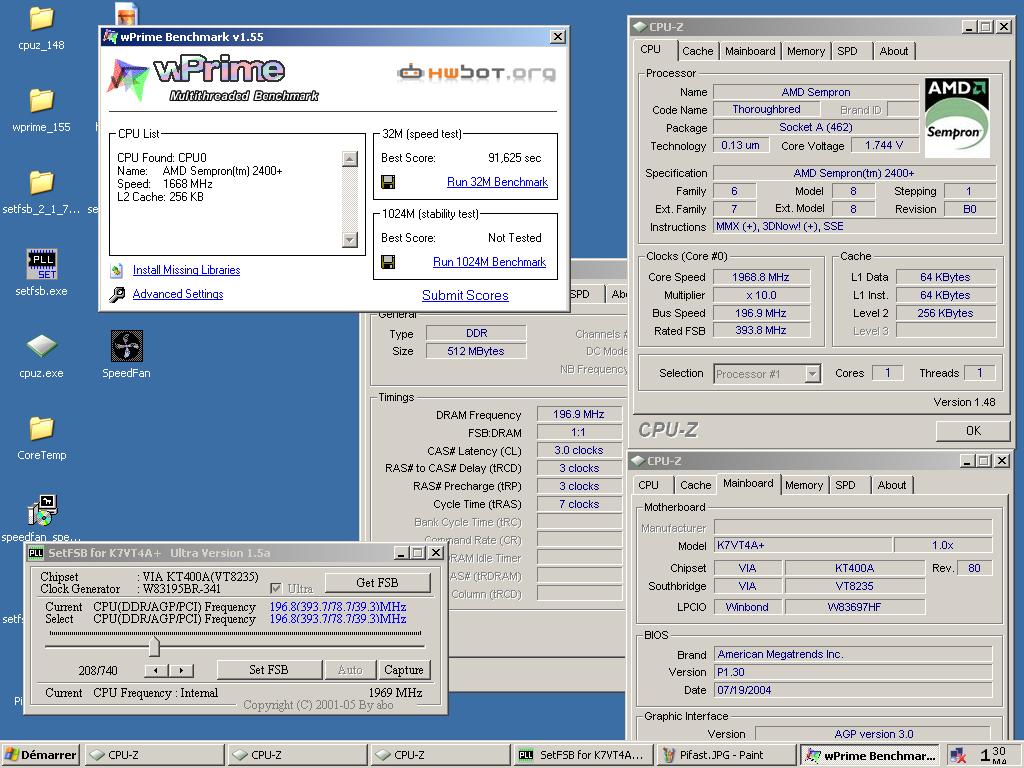Open the Processor #1 selection dropdown
1024x768 pixels.
click(x=812, y=374)
